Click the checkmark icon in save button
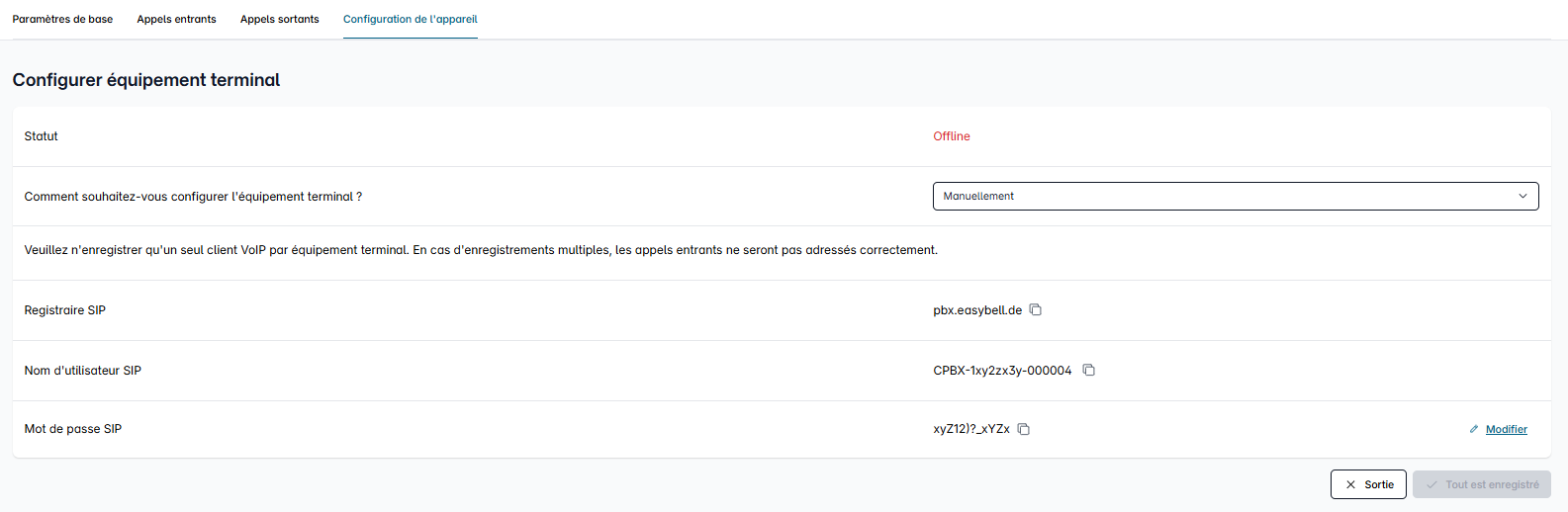This screenshot has height=512, width=1568. tap(1431, 484)
